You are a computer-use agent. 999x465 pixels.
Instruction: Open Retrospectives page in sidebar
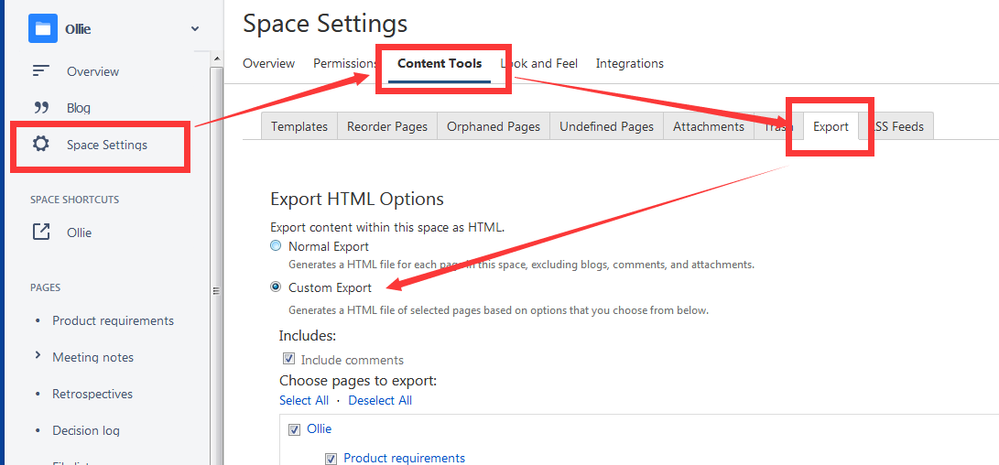[x=92, y=394]
